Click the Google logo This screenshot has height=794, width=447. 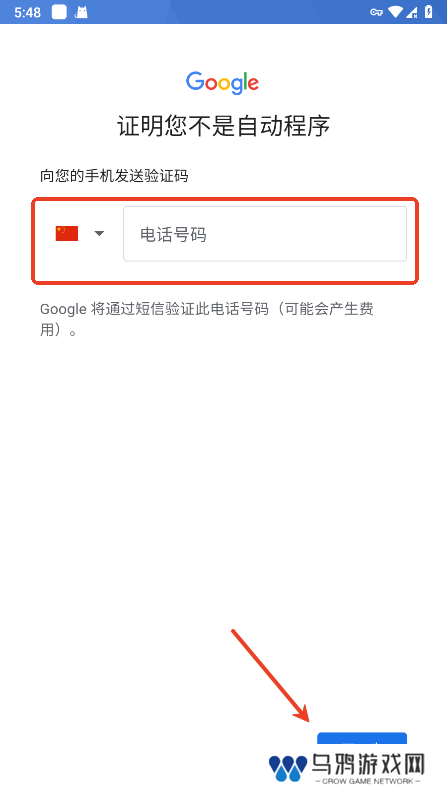[x=222, y=83]
